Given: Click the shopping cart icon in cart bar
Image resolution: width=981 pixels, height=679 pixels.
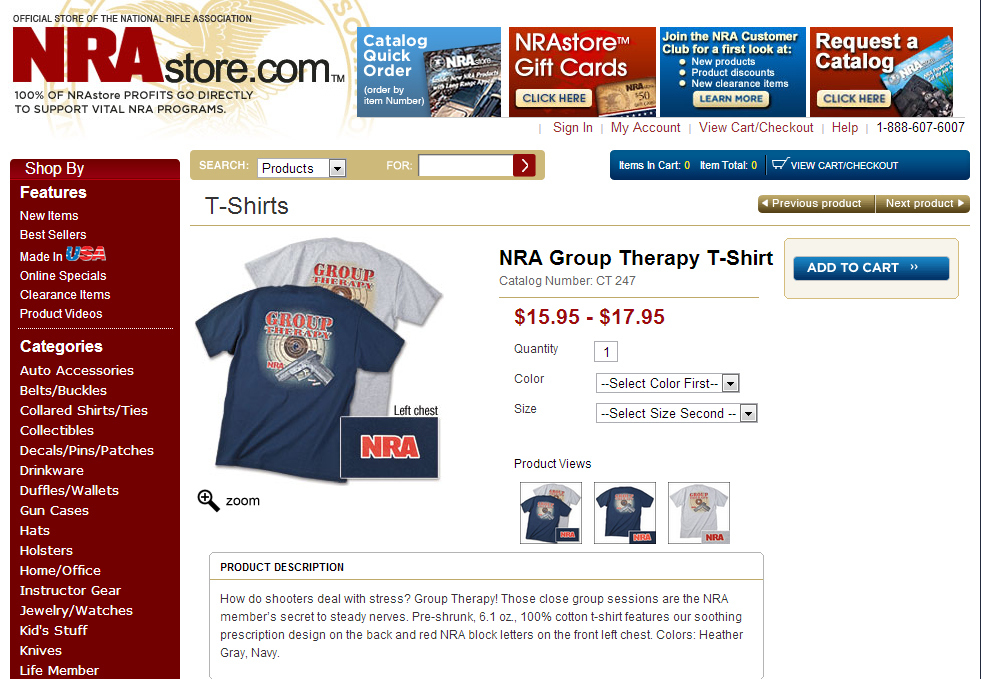Looking at the screenshot, I should 780,165.
